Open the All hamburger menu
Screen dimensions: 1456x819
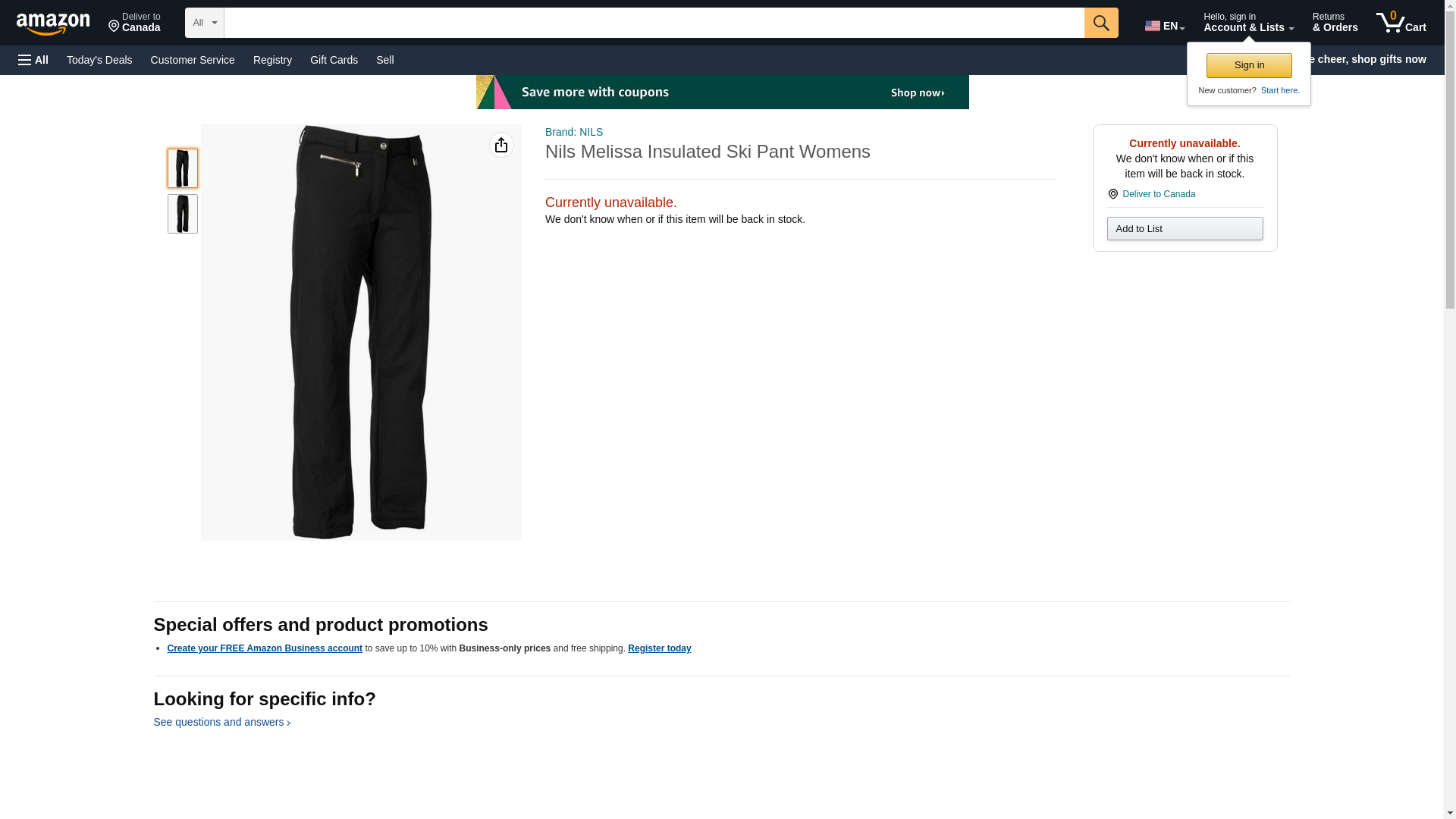pyautogui.click(x=33, y=60)
